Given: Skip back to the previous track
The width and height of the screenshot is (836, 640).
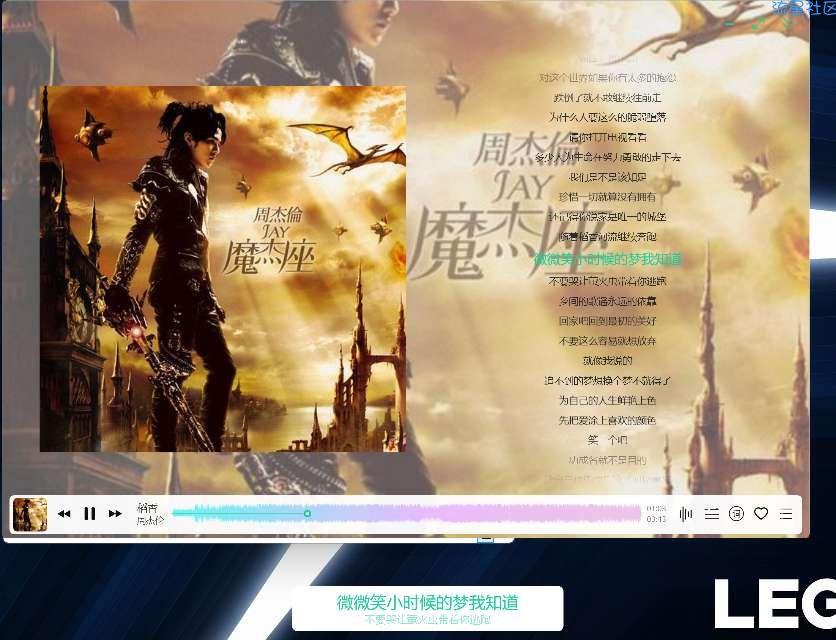Looking at the screenshot, I should click(64, 514).
